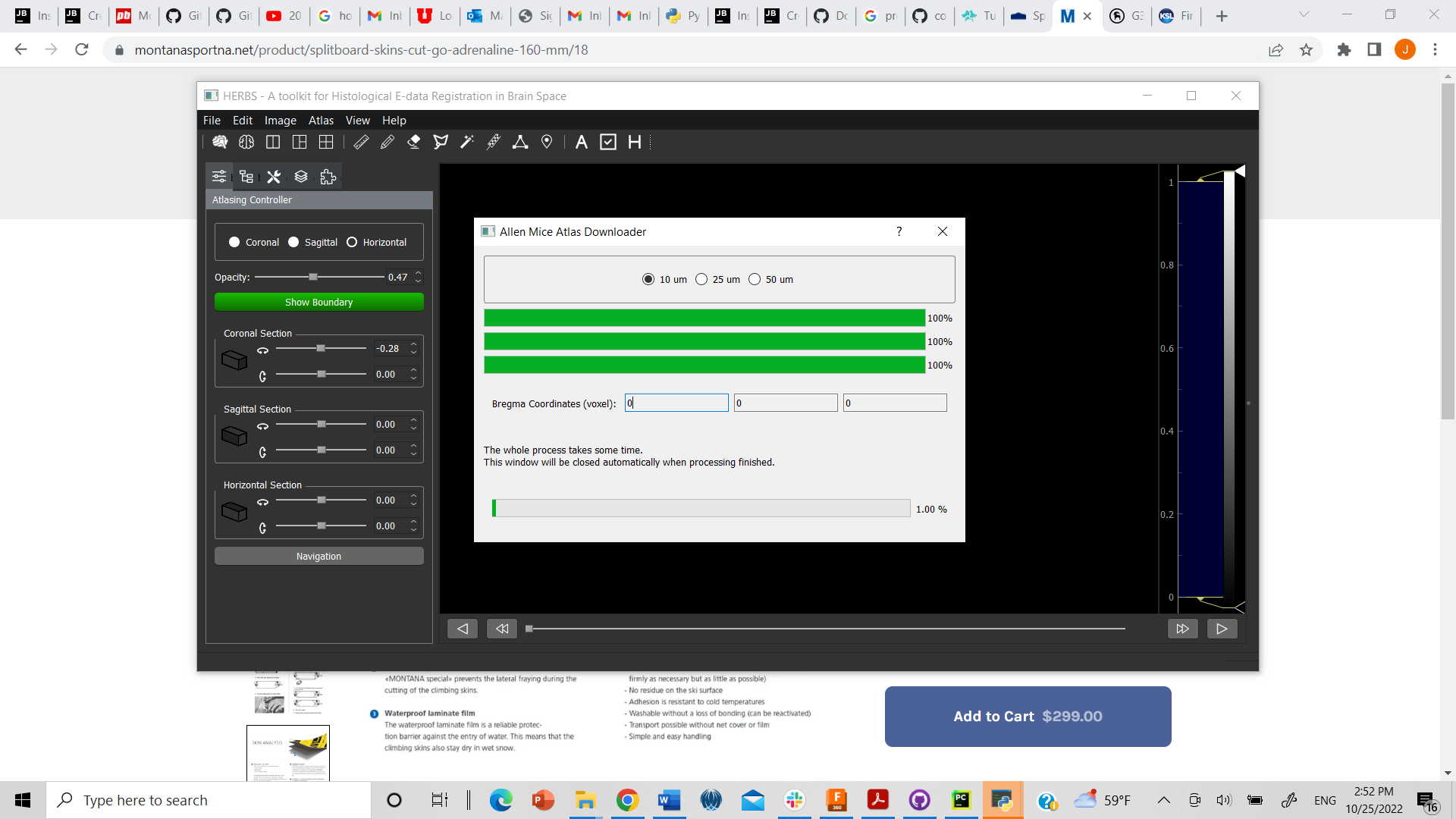Choose the Horizontal view radio button
The width and height of the screenshot is (1456, 819).
point(352,242)
